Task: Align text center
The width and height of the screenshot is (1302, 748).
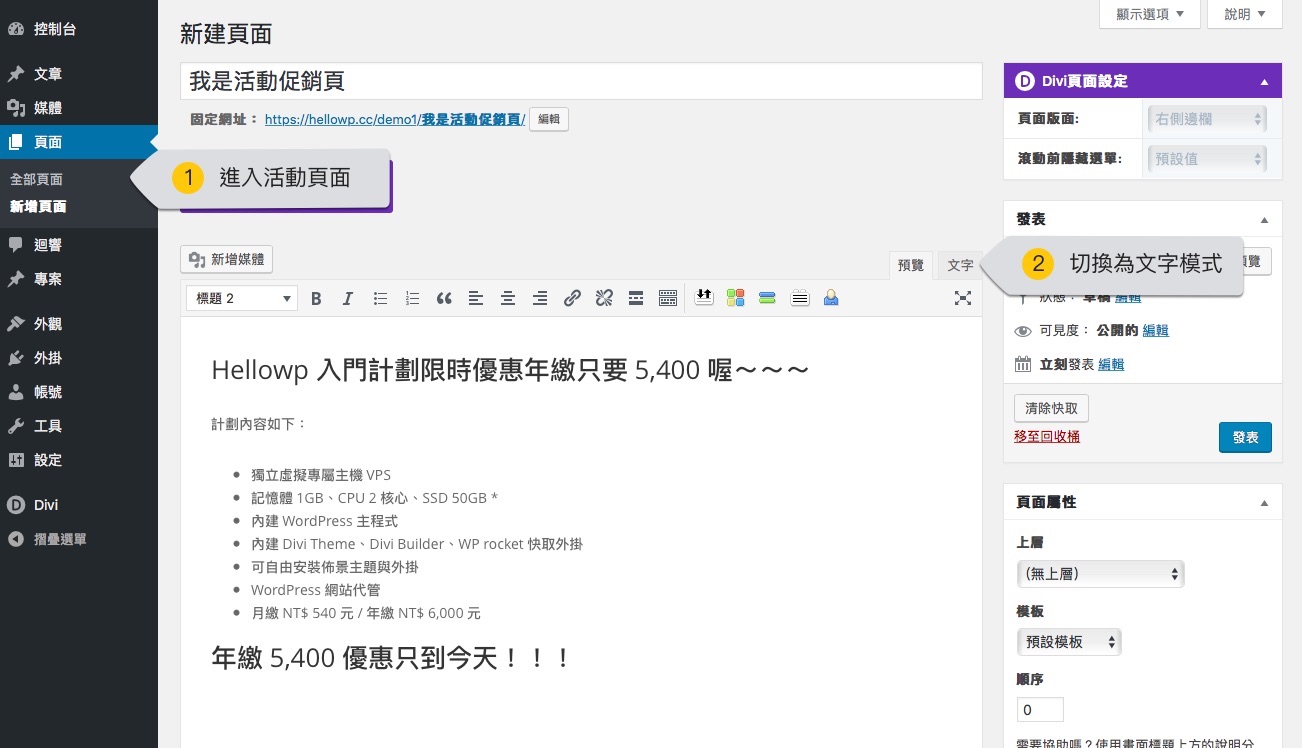Action: point(508,298)
